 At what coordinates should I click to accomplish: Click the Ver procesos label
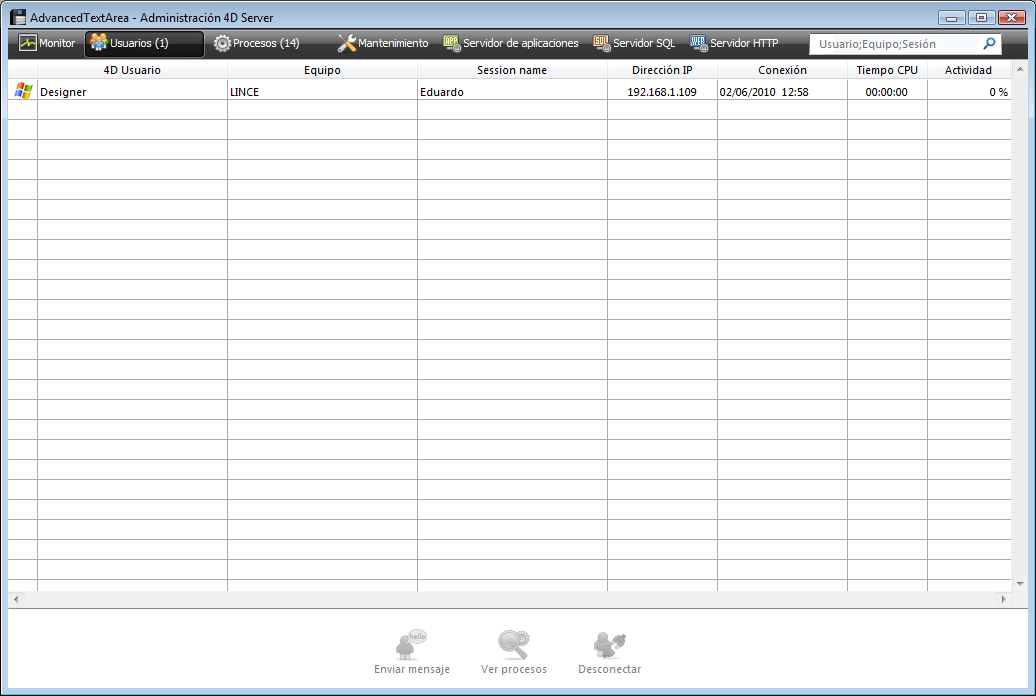tap(513, 669)
